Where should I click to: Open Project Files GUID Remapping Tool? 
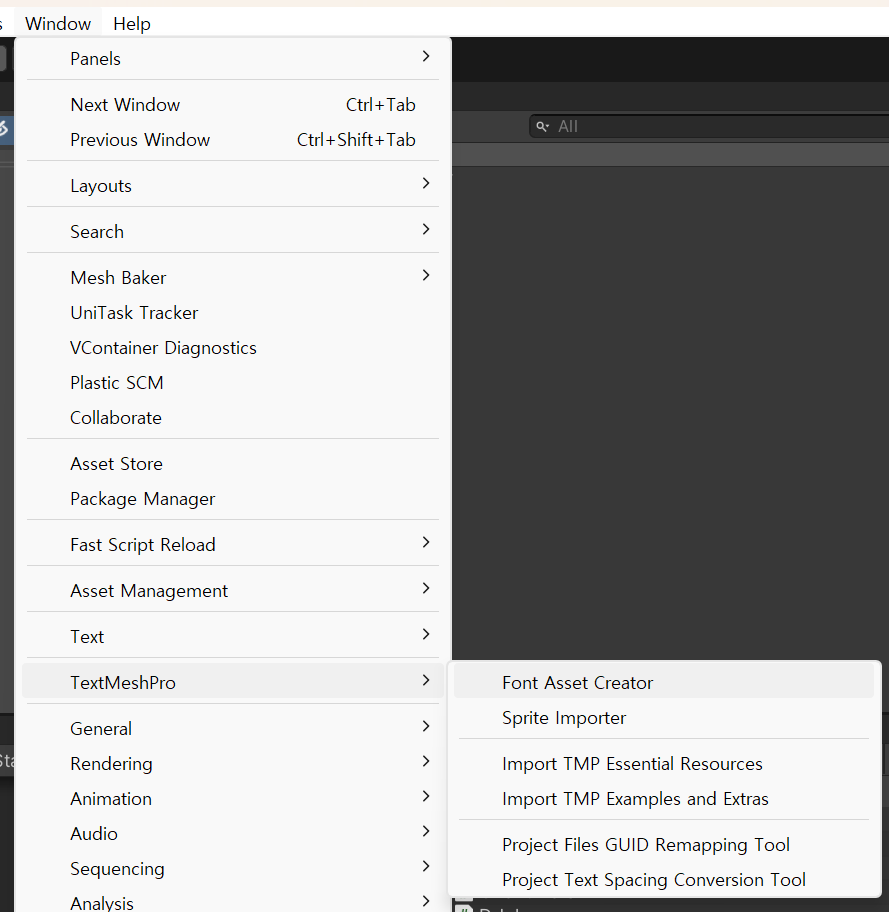[x=664, y=844]
